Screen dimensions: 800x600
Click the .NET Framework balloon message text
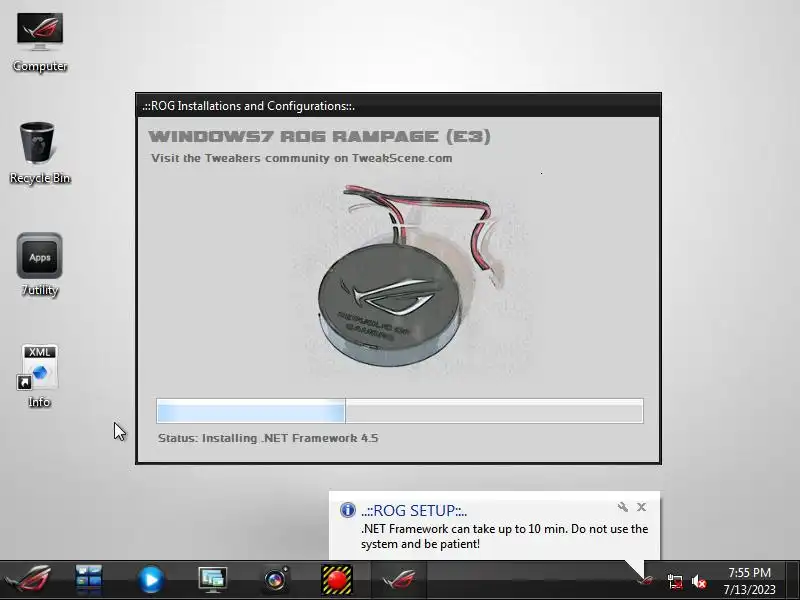[504, 536]
